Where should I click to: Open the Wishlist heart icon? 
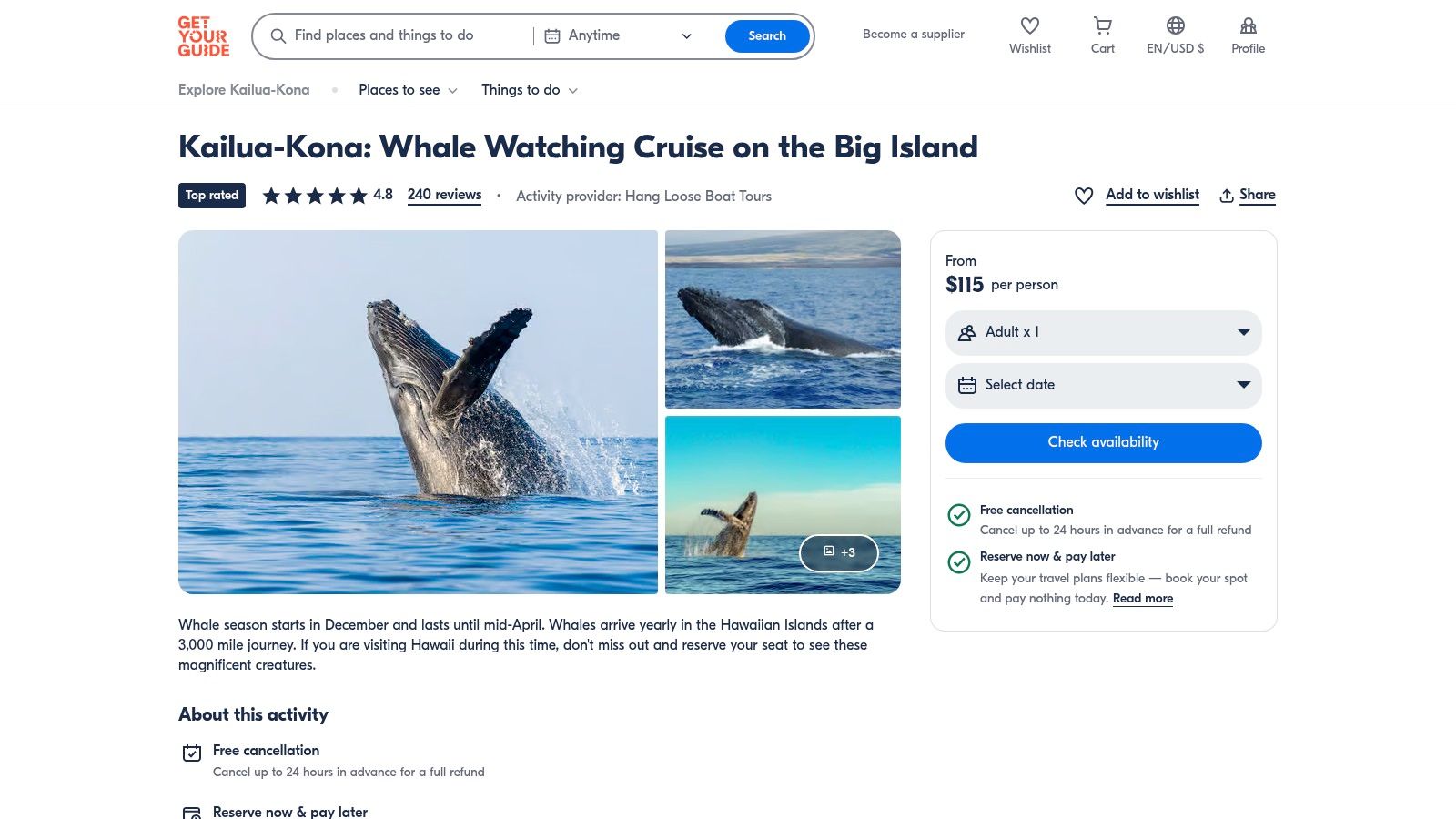(x=1029, y=27)
